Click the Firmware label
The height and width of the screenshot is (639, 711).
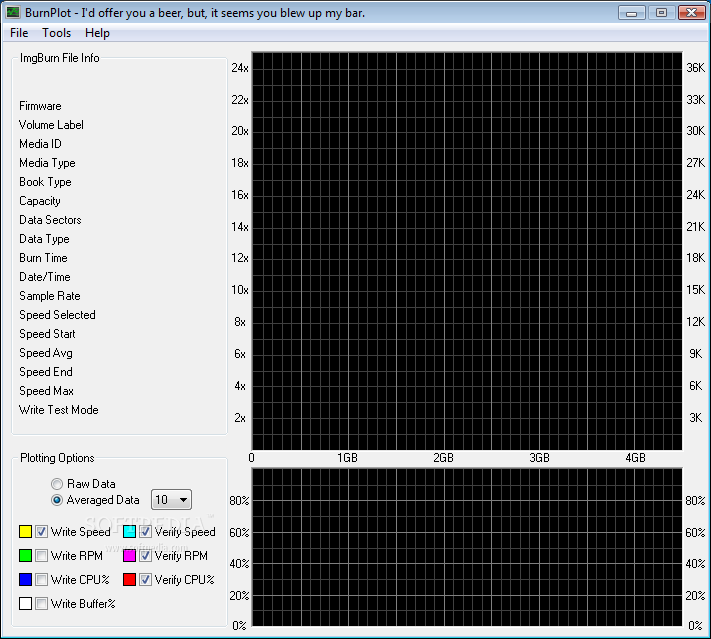pos(40,106)
